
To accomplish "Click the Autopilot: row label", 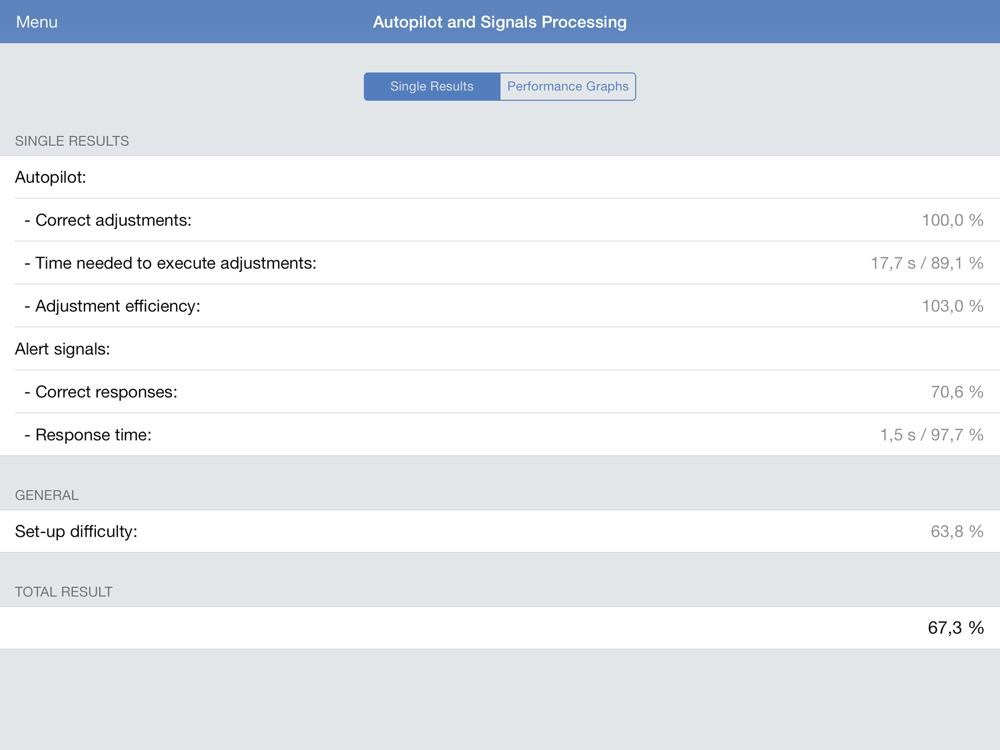I will [x=50, y=177].
